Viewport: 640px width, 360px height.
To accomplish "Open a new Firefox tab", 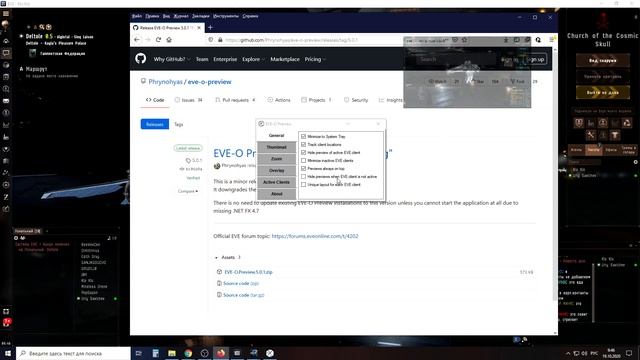I will tap(210, 27).
